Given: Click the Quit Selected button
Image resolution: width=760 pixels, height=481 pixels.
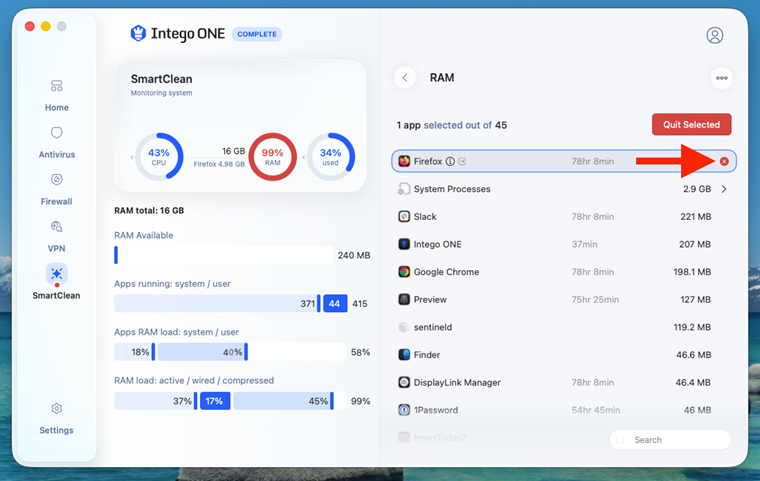Looking at the screenshot, I should [692, 125].
